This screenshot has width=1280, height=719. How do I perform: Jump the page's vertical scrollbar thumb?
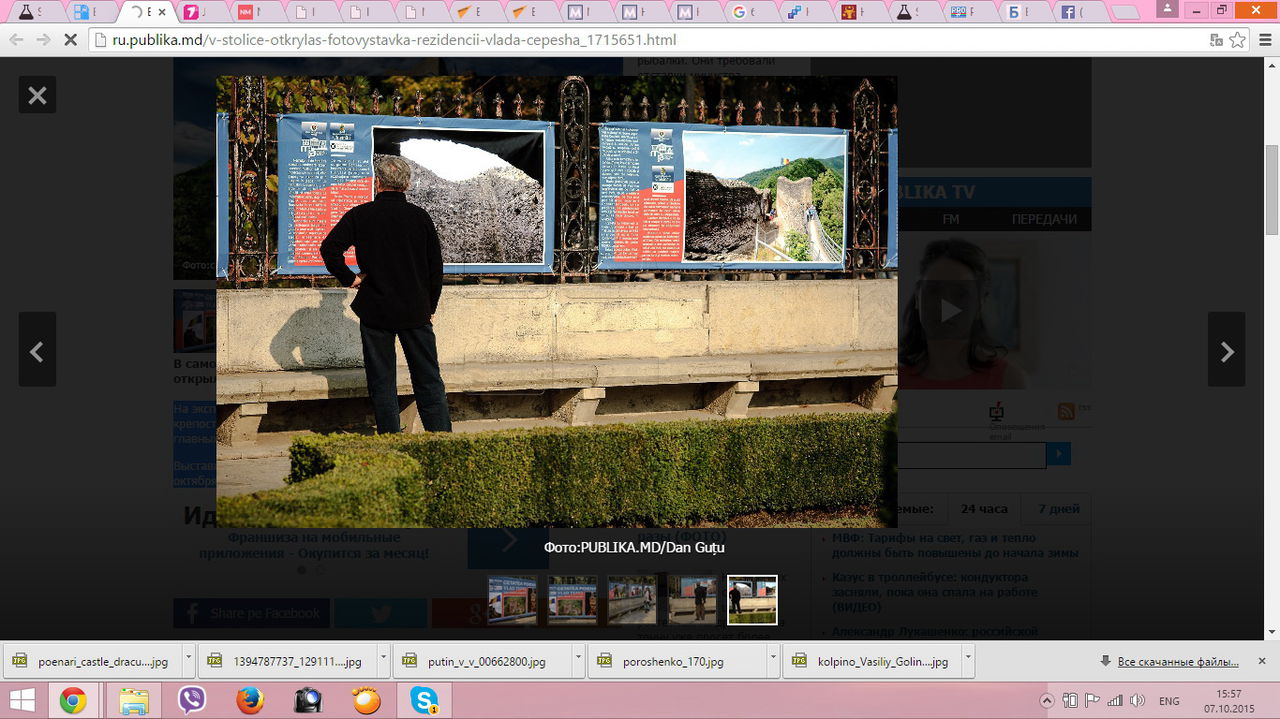point(1272,188)
